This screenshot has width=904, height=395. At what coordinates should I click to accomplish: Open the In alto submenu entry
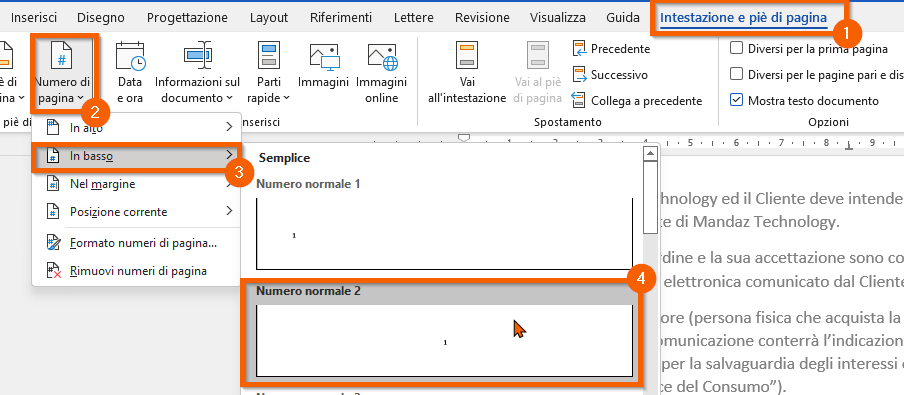click(135, 128)
